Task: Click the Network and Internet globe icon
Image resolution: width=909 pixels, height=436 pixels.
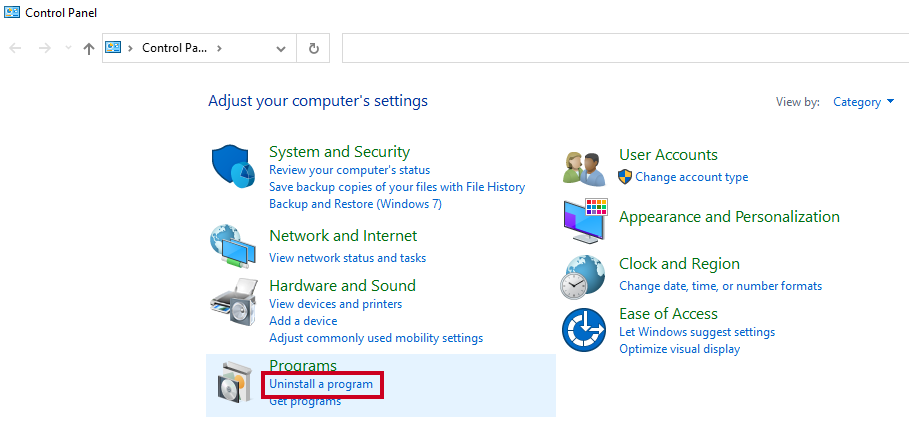Action: [x=233, y=246]
